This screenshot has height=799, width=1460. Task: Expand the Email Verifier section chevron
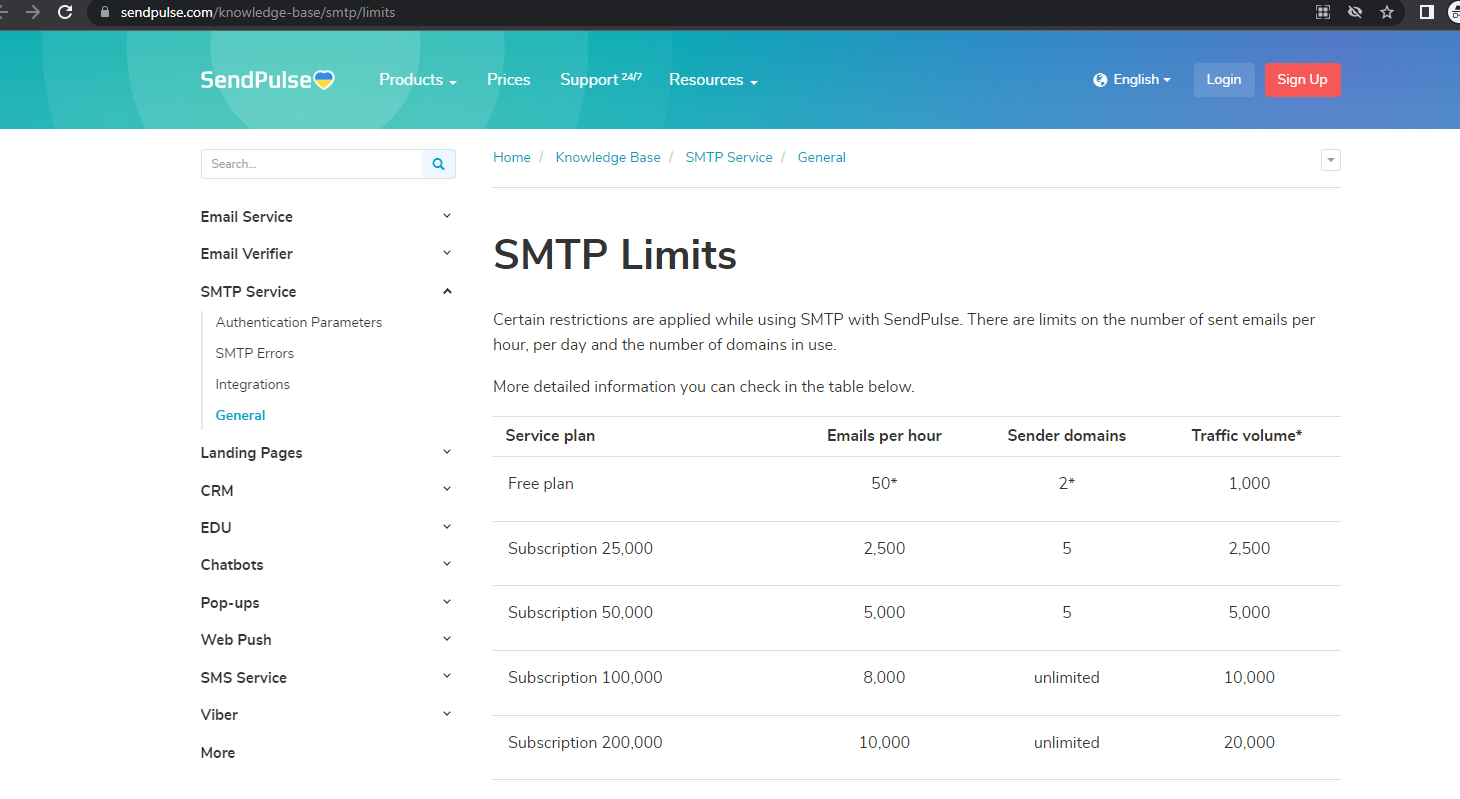tap(447, 253)
